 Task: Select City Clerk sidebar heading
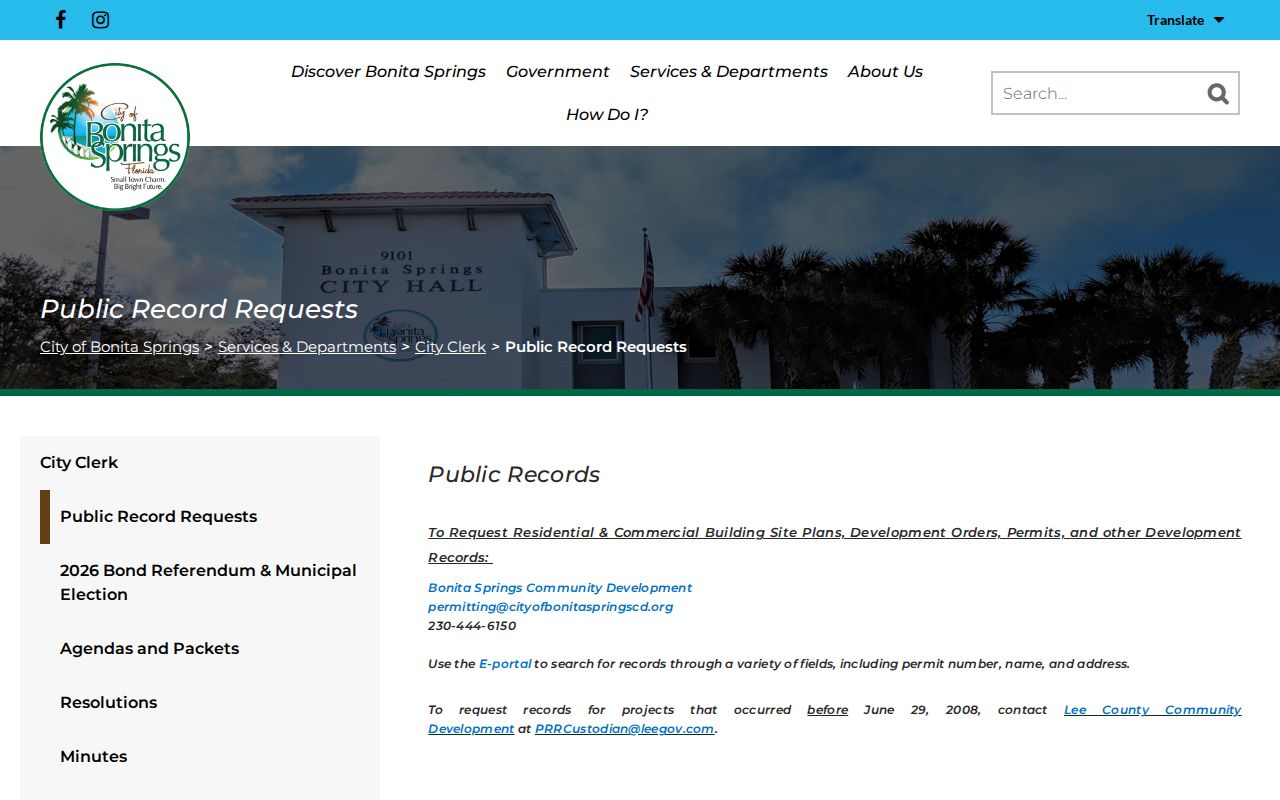point(79,462)
